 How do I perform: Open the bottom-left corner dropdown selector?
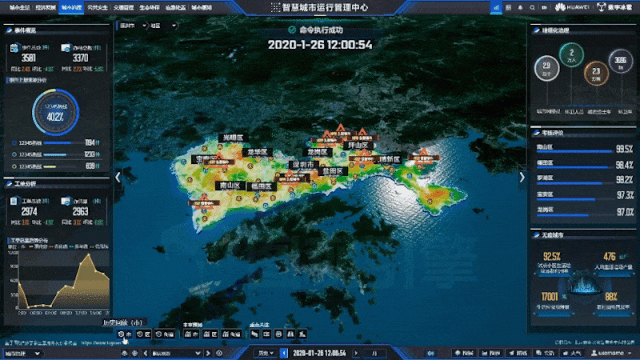click(x=22, y=353)
